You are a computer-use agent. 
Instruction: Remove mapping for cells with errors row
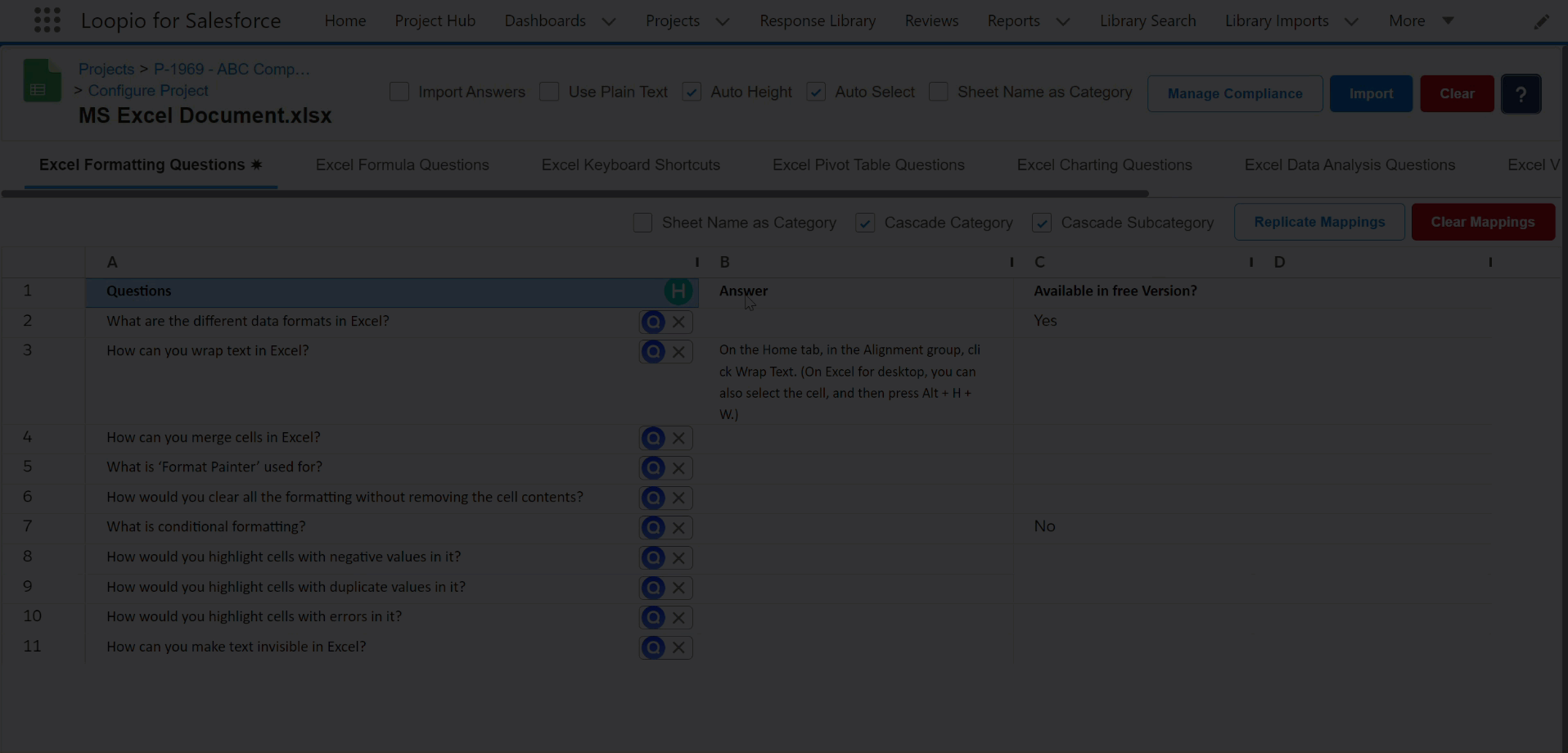click(x=678, y=617)
